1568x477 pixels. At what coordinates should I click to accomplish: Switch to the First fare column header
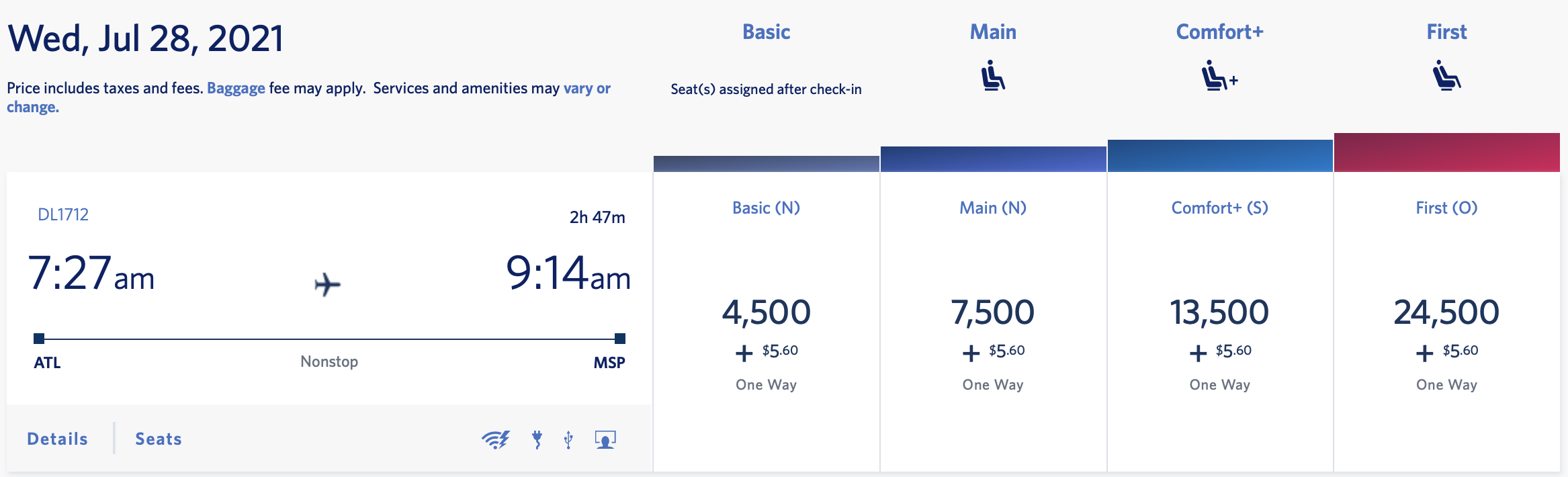1445,32
